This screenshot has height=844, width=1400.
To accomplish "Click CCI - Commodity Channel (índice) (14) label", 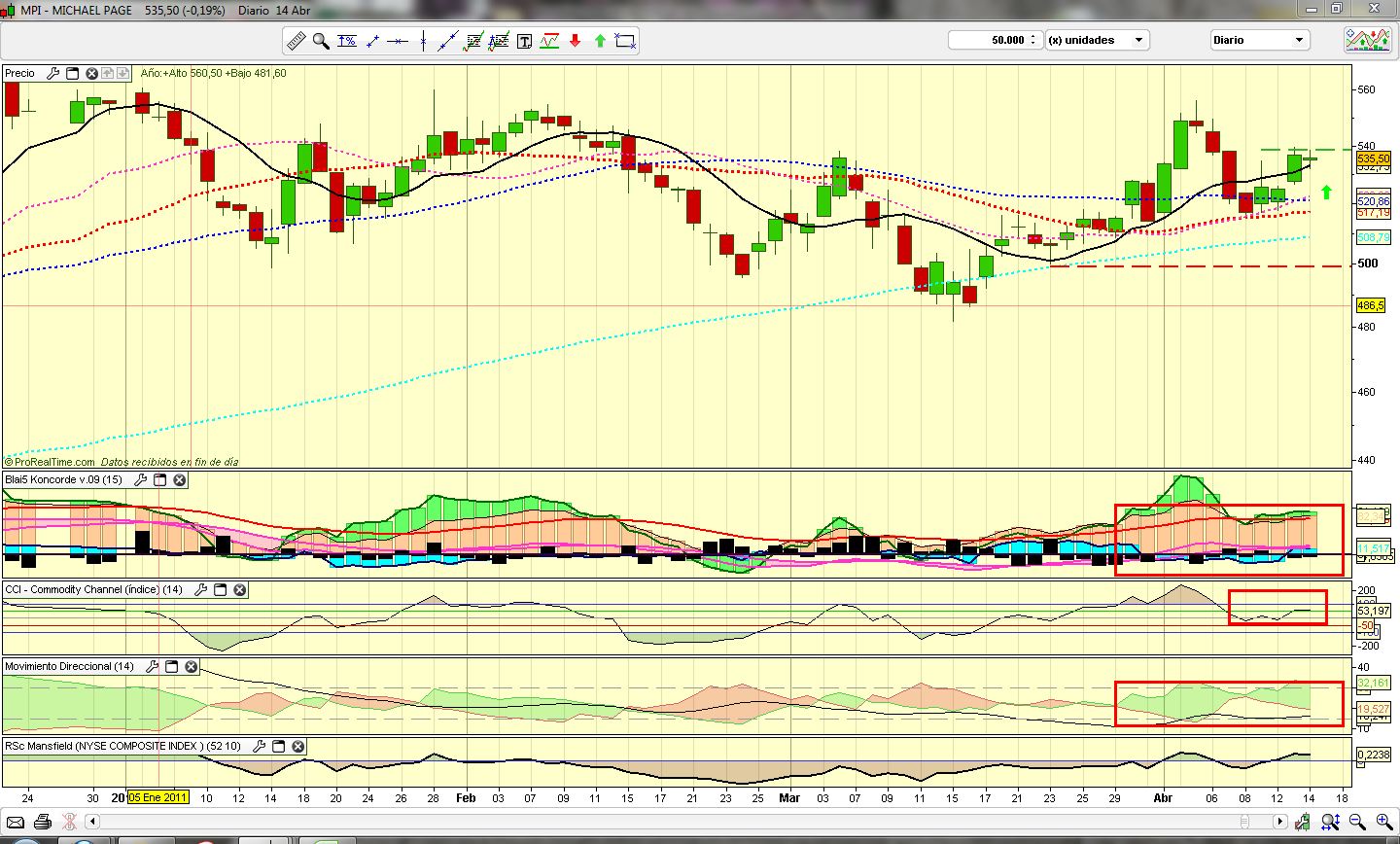I will coord(93,589).
